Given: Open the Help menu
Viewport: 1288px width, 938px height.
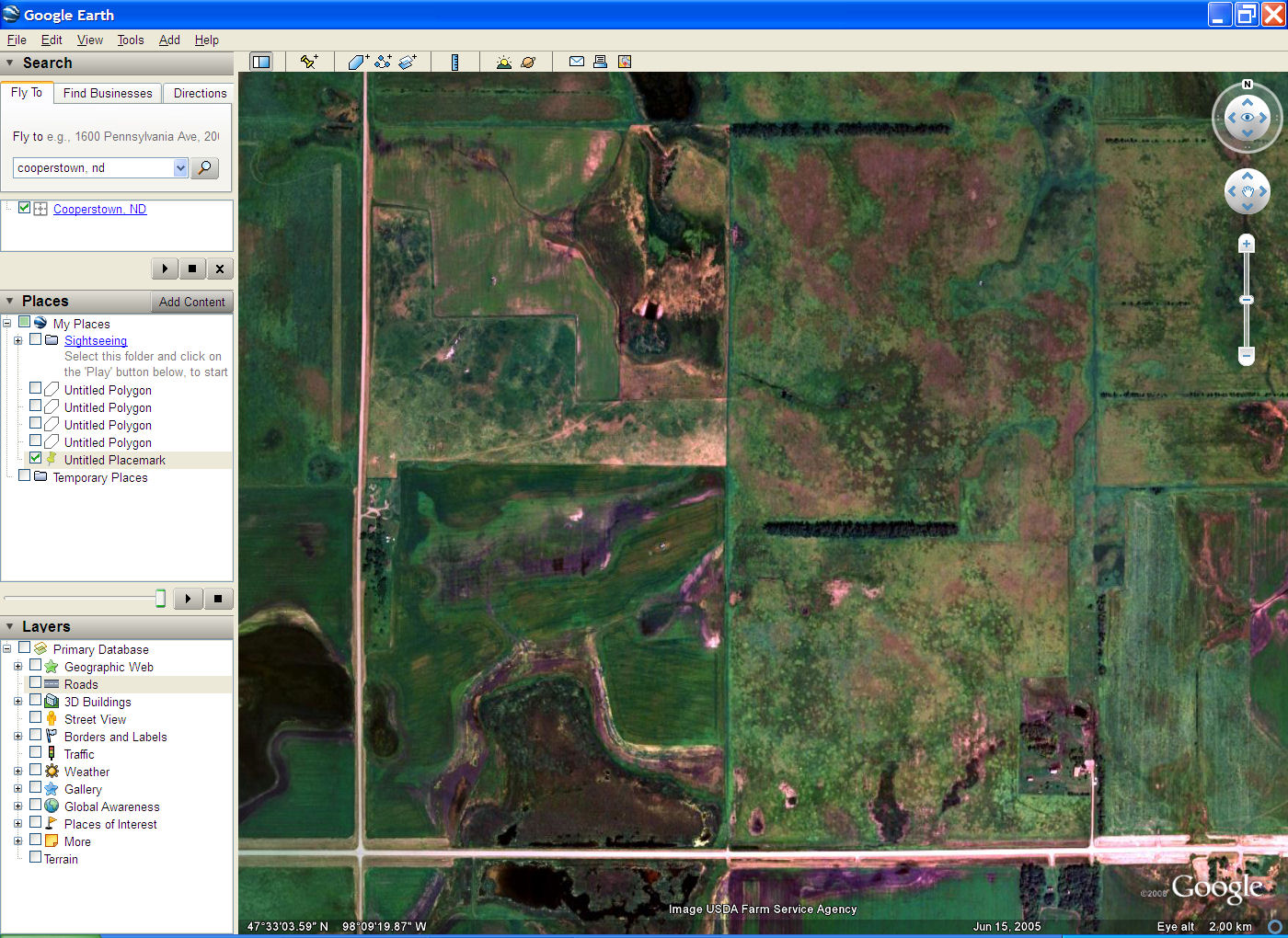Looking at the screenshot, I should coord(207,40).
